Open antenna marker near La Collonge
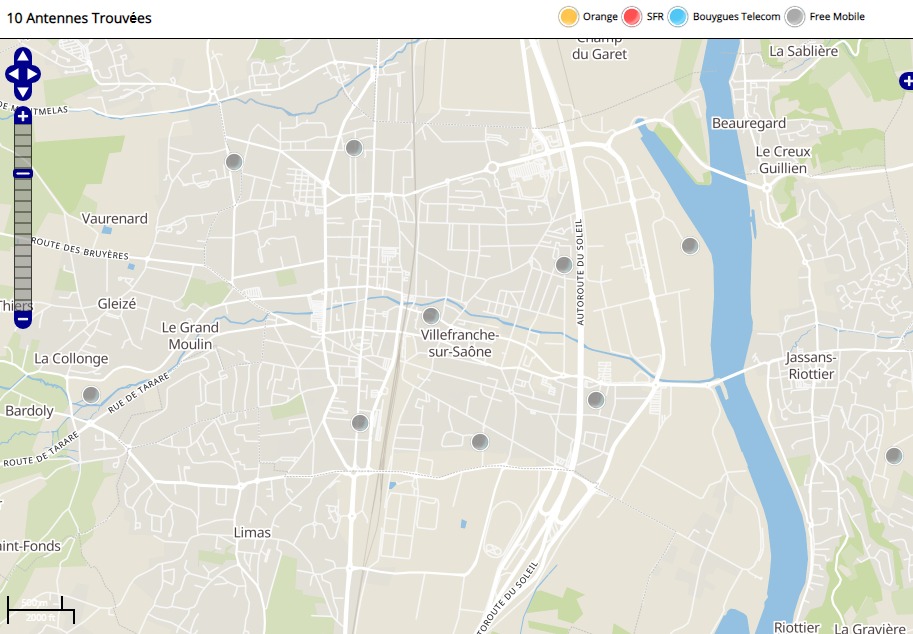 pyautogui.click(x=91, y=395)
